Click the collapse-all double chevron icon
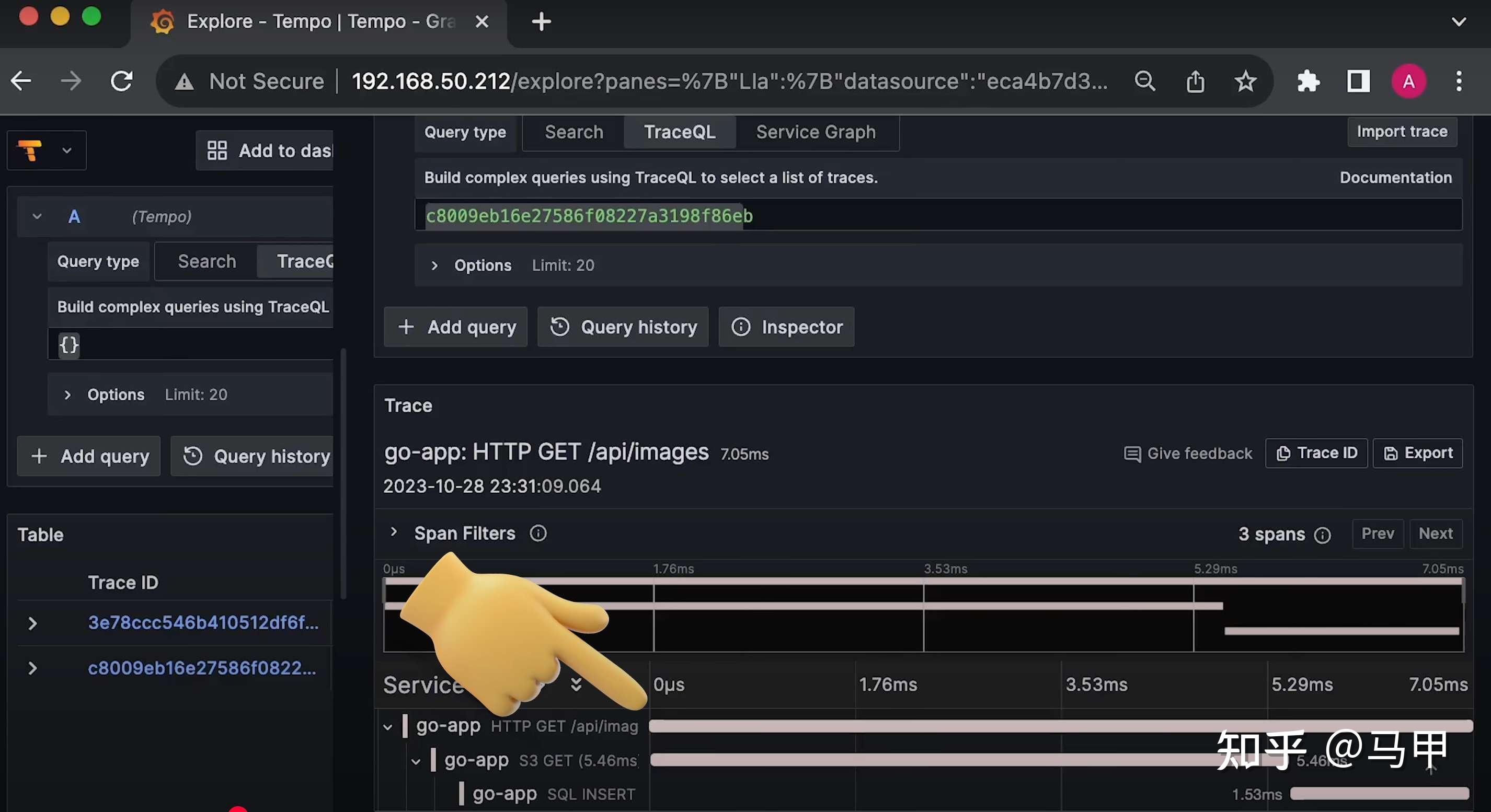 coord(575,685)
